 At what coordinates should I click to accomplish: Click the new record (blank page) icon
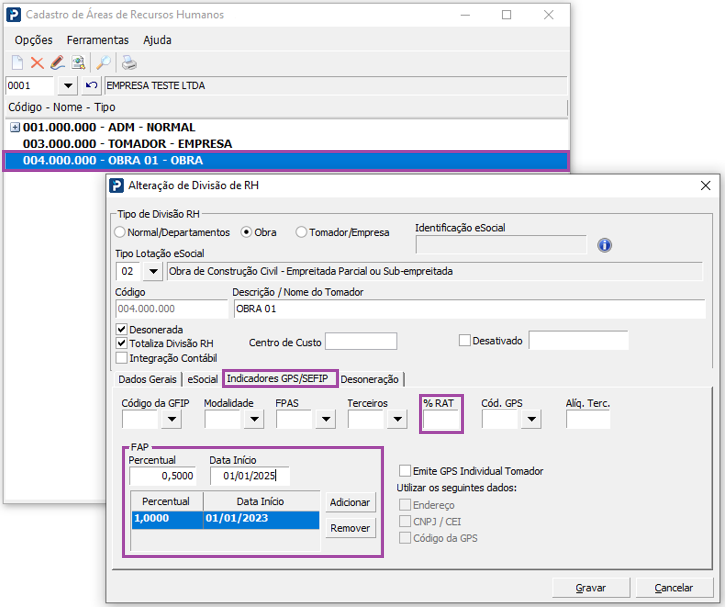coord(17,63)
